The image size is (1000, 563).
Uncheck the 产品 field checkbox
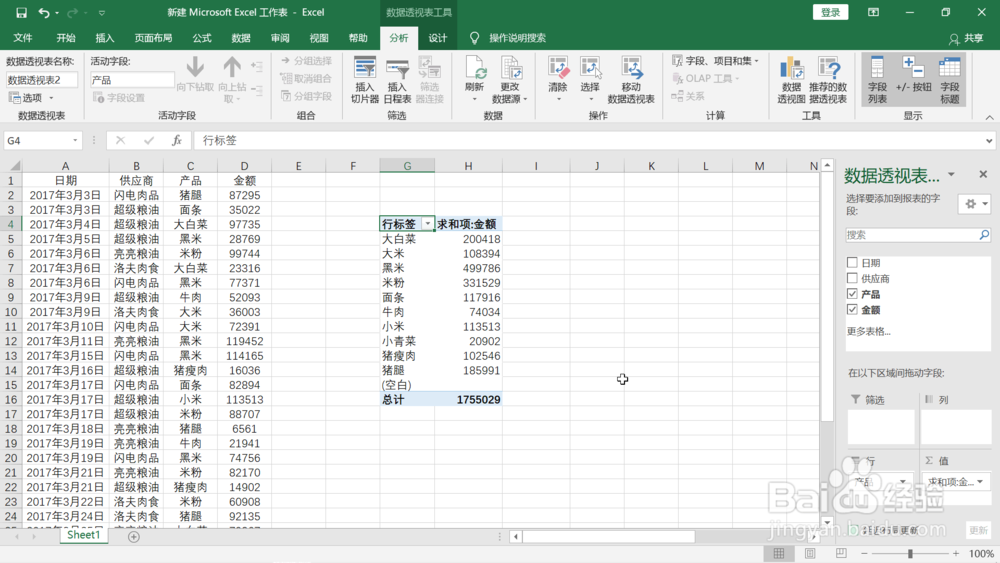[852, 294]
